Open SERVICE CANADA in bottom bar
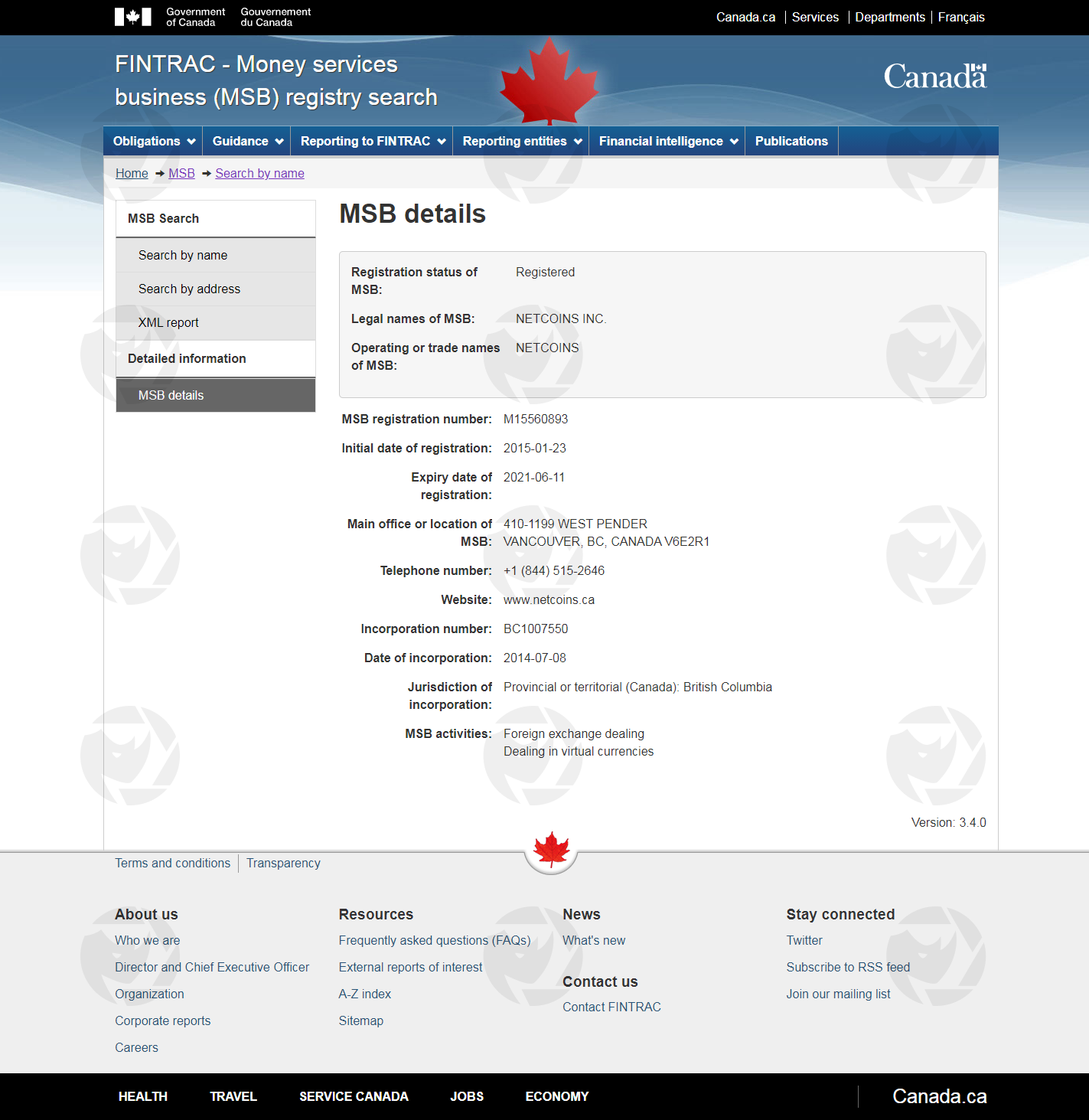Image resolution: width=1089 pixels, height=1120 pixels. [354, 1096]
